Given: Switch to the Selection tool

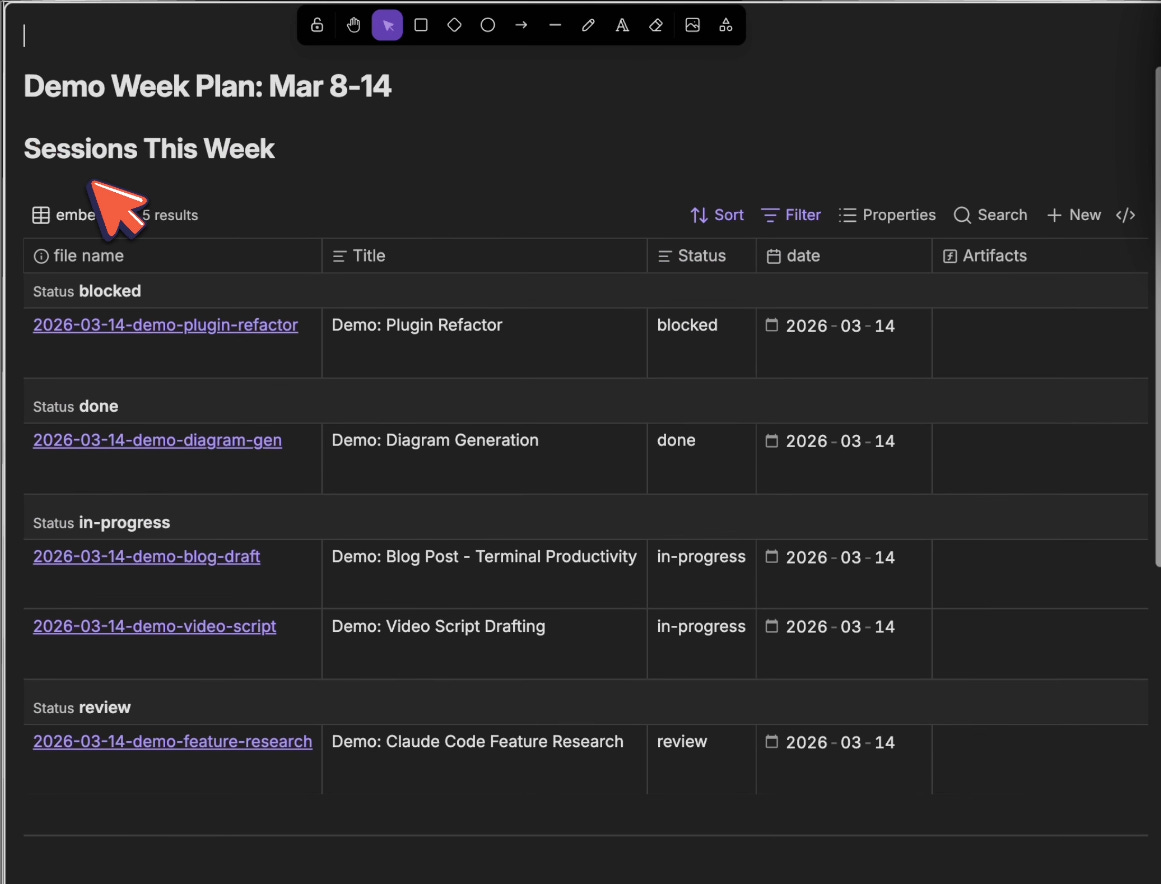Looking at the screenshot, I should (x=387, y=24).
